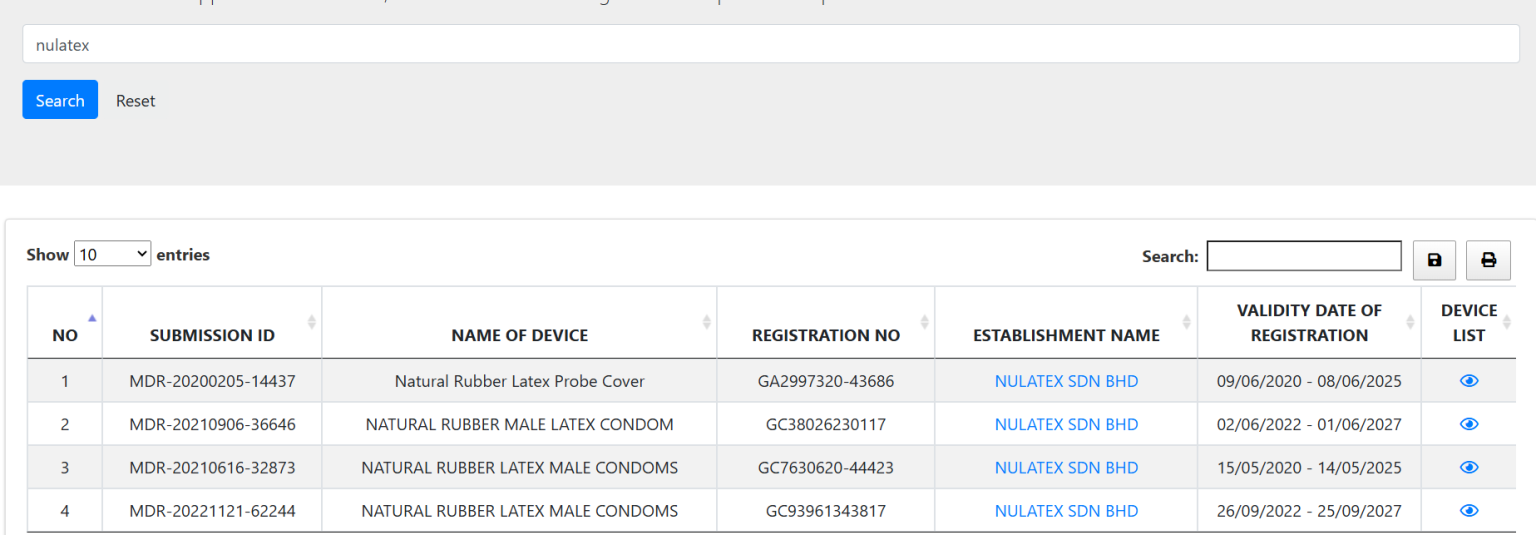The width and height of the screenshot is (1536, 535).
Task: Sort table by NO column
Action: 65,335
